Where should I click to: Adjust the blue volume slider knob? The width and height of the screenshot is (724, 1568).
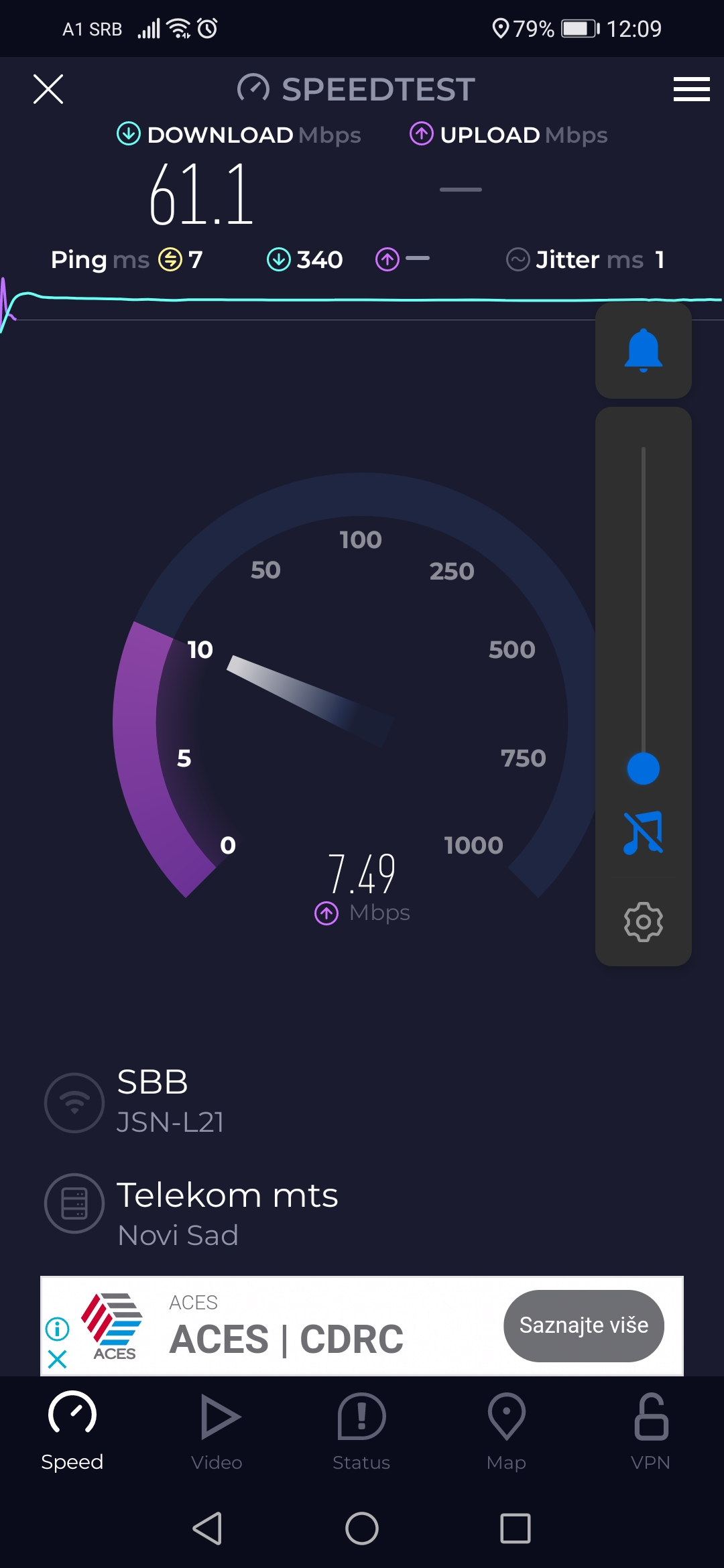(643, 769)
